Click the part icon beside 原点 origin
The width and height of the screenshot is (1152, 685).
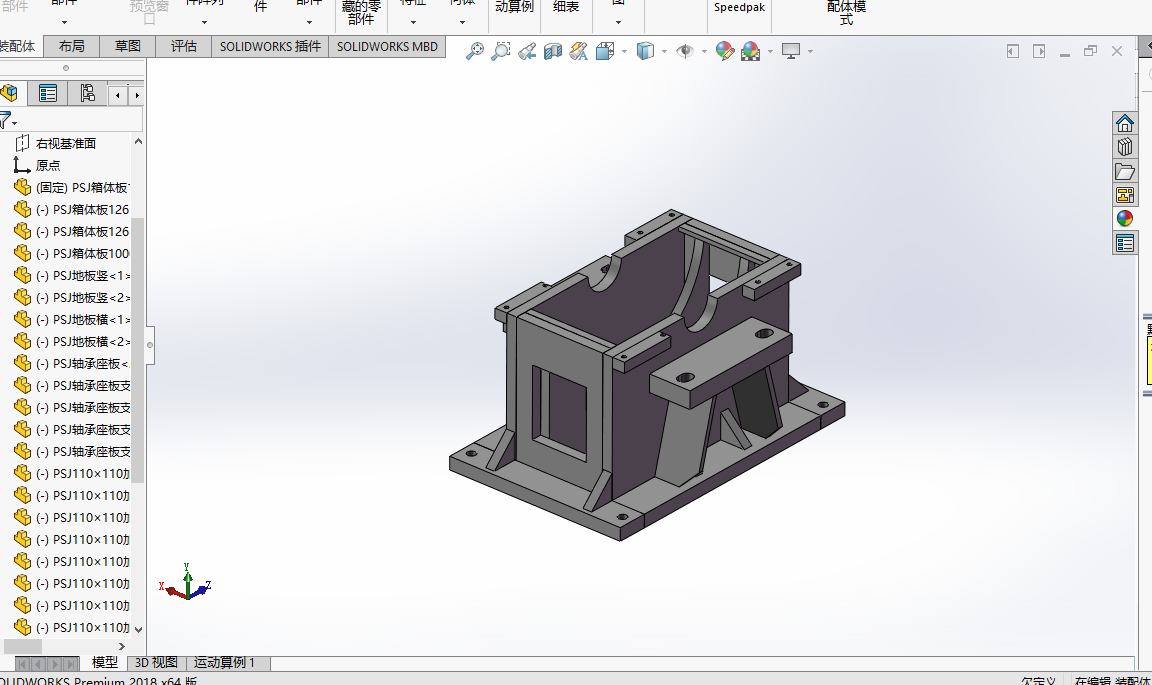[22, 165]
